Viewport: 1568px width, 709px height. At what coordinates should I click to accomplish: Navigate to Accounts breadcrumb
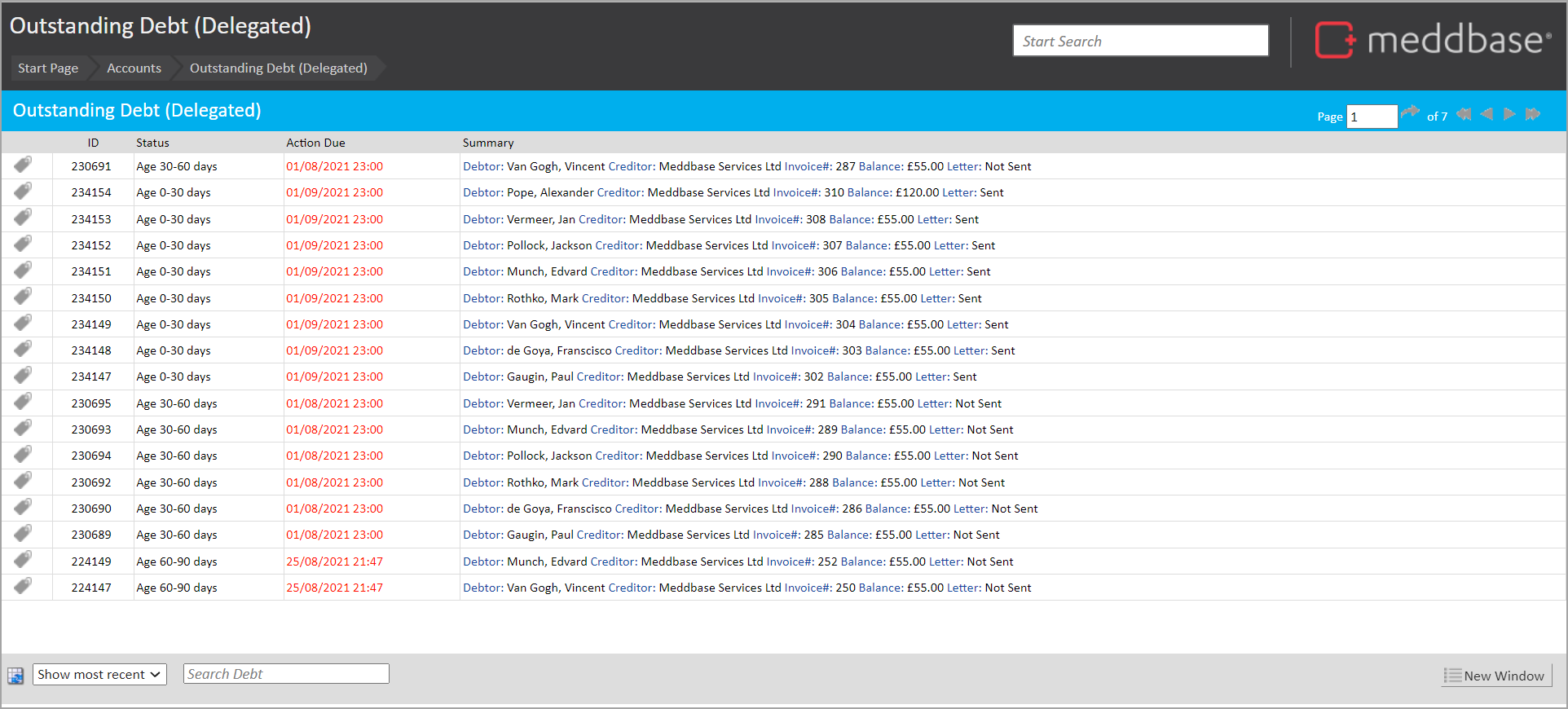(134, 68)
